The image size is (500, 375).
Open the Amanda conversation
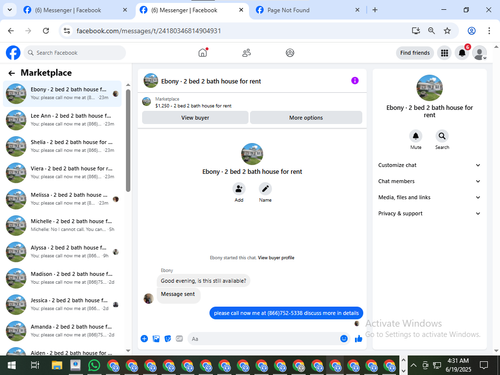[62, 331]
